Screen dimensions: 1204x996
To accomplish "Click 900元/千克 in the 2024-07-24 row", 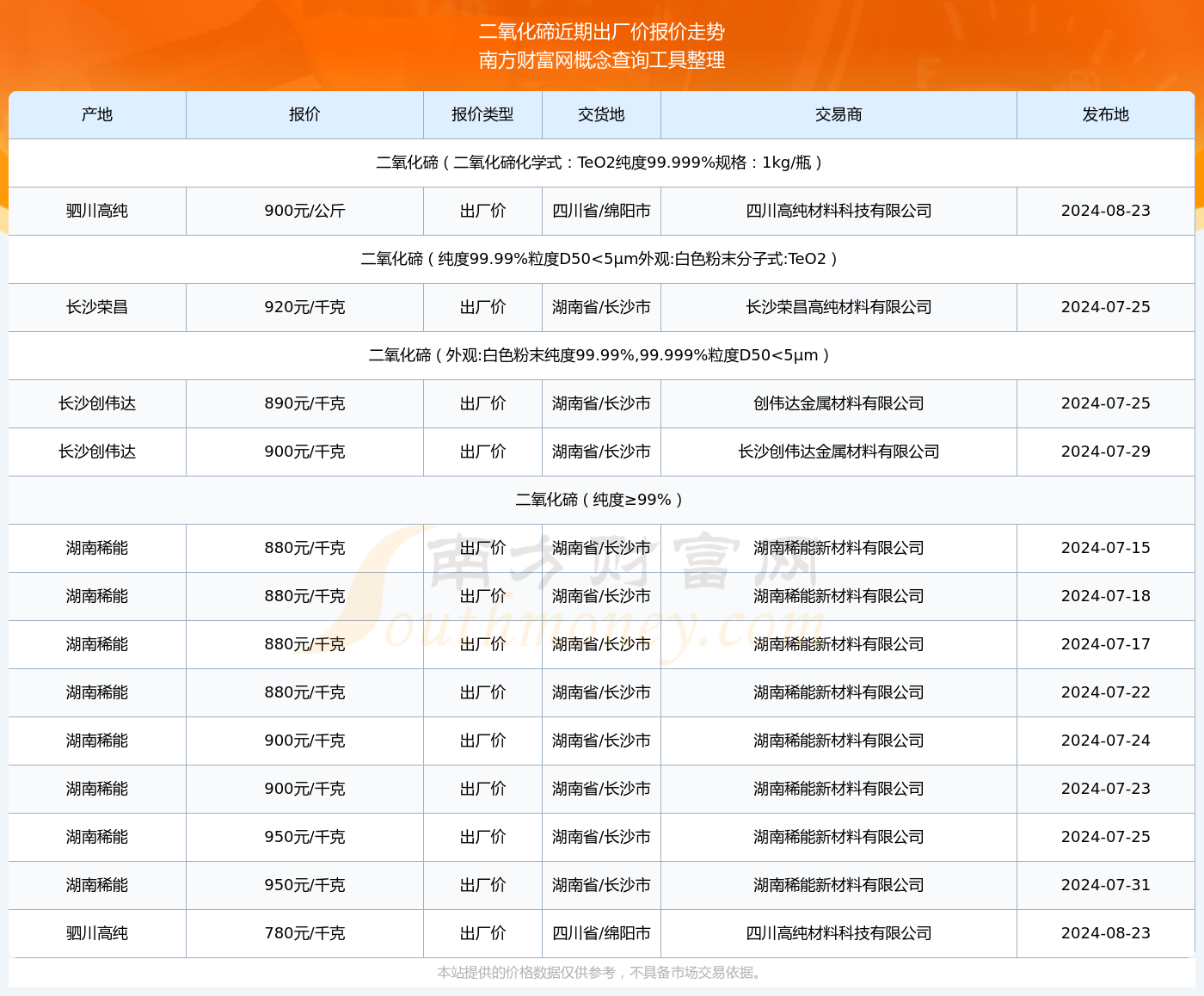I will [x=304, y=741].
